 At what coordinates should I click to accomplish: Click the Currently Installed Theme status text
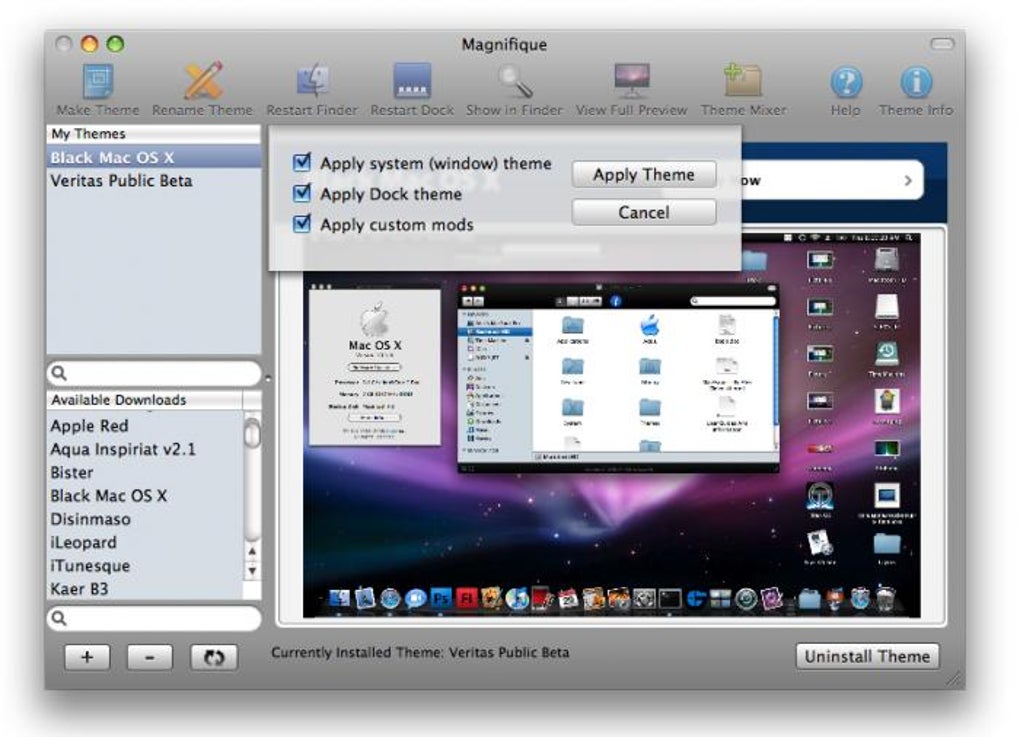coord(420,652)
